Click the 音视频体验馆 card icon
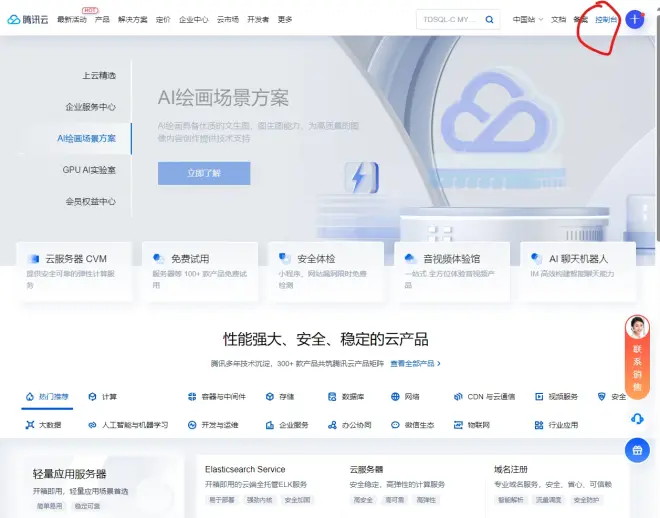Image resolution: width=660 pixels, height=518 pixels. click(410, 258)
